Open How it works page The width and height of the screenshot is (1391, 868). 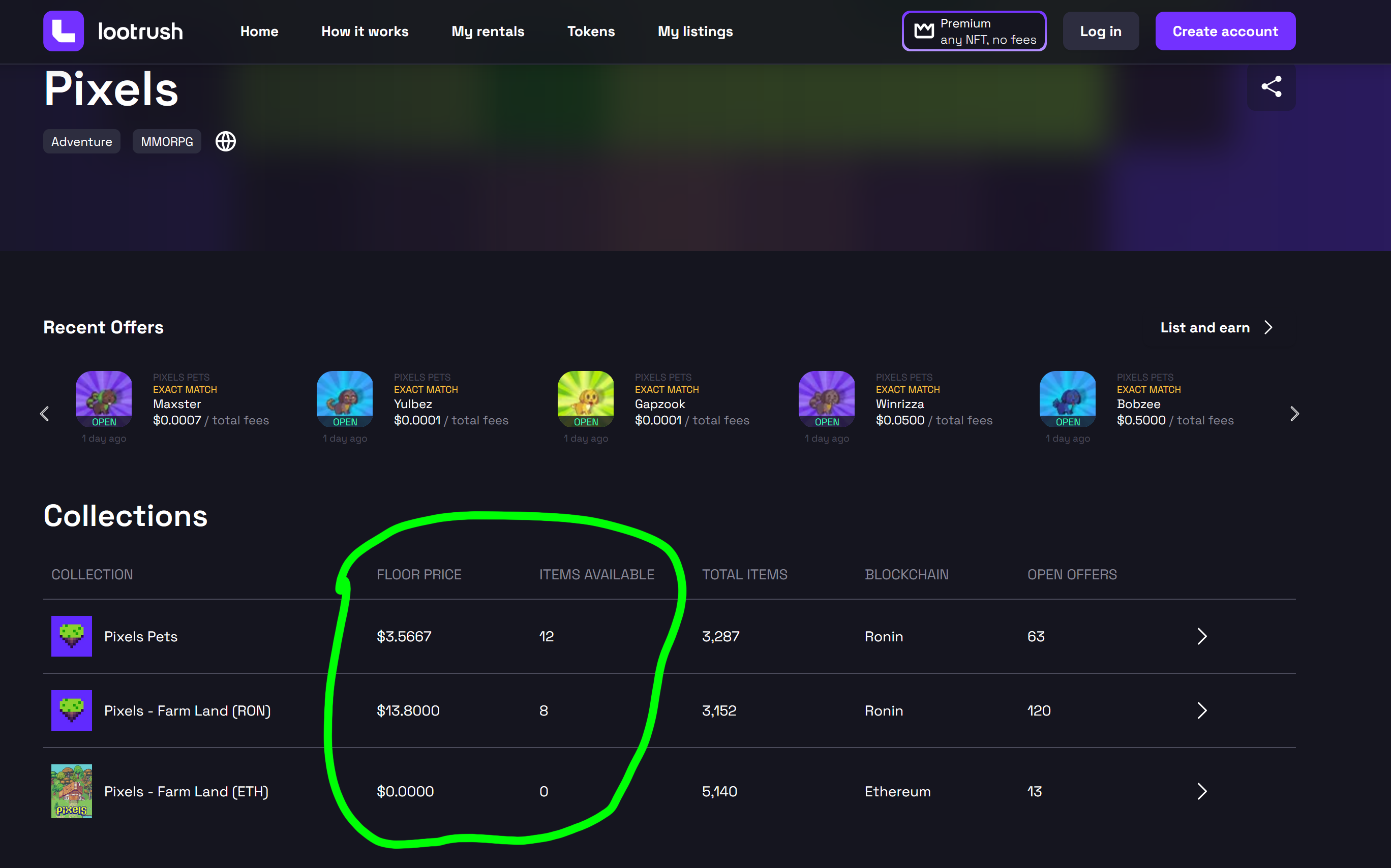pyautogui.click(x=365, y=32)
